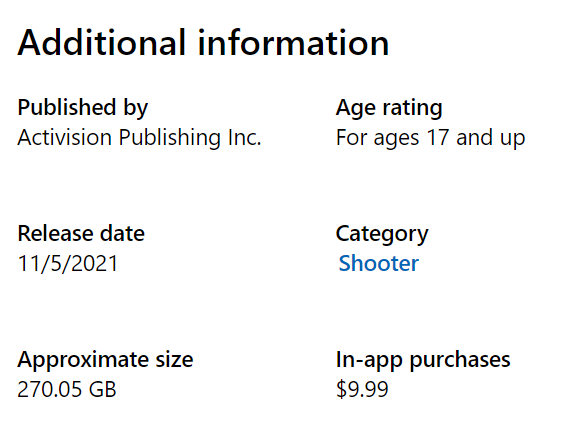Open the Shooter category link
Screen dimensions: 562x438
[x=378, y=263]
